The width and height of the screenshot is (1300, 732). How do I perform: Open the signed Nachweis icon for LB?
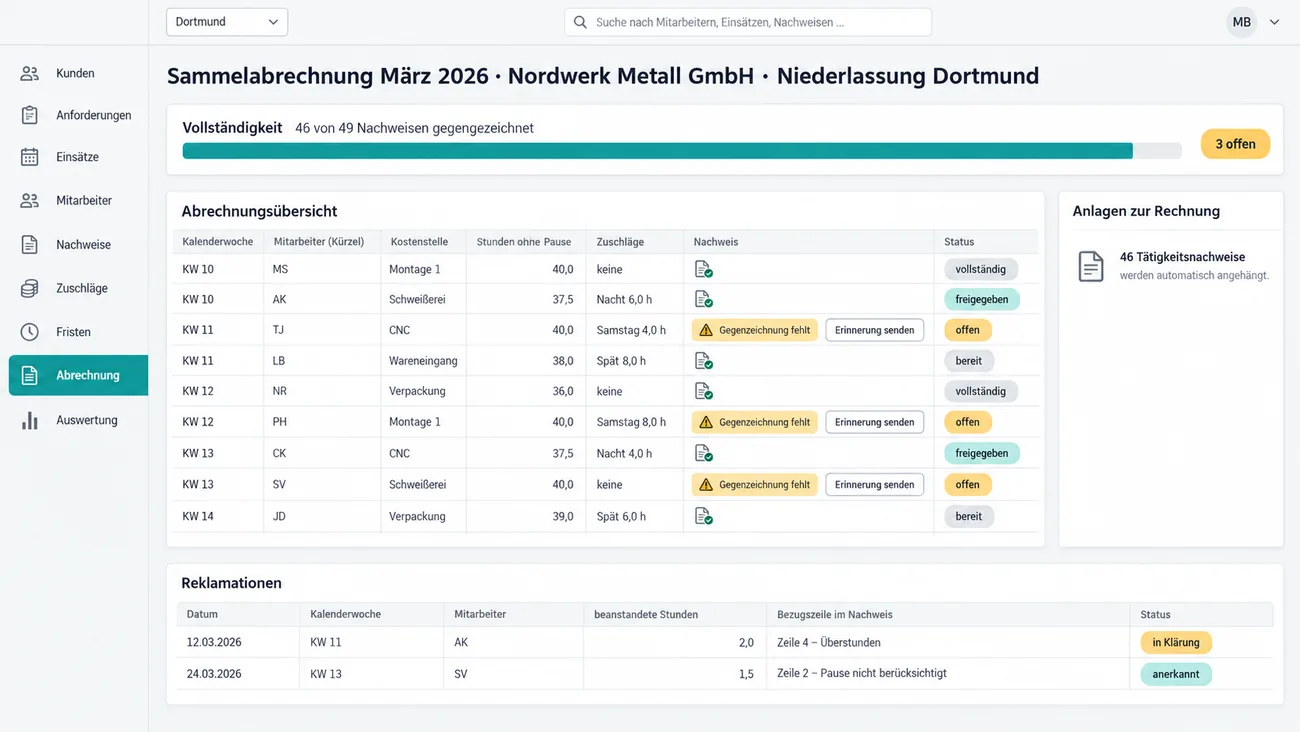click(703, 361)
